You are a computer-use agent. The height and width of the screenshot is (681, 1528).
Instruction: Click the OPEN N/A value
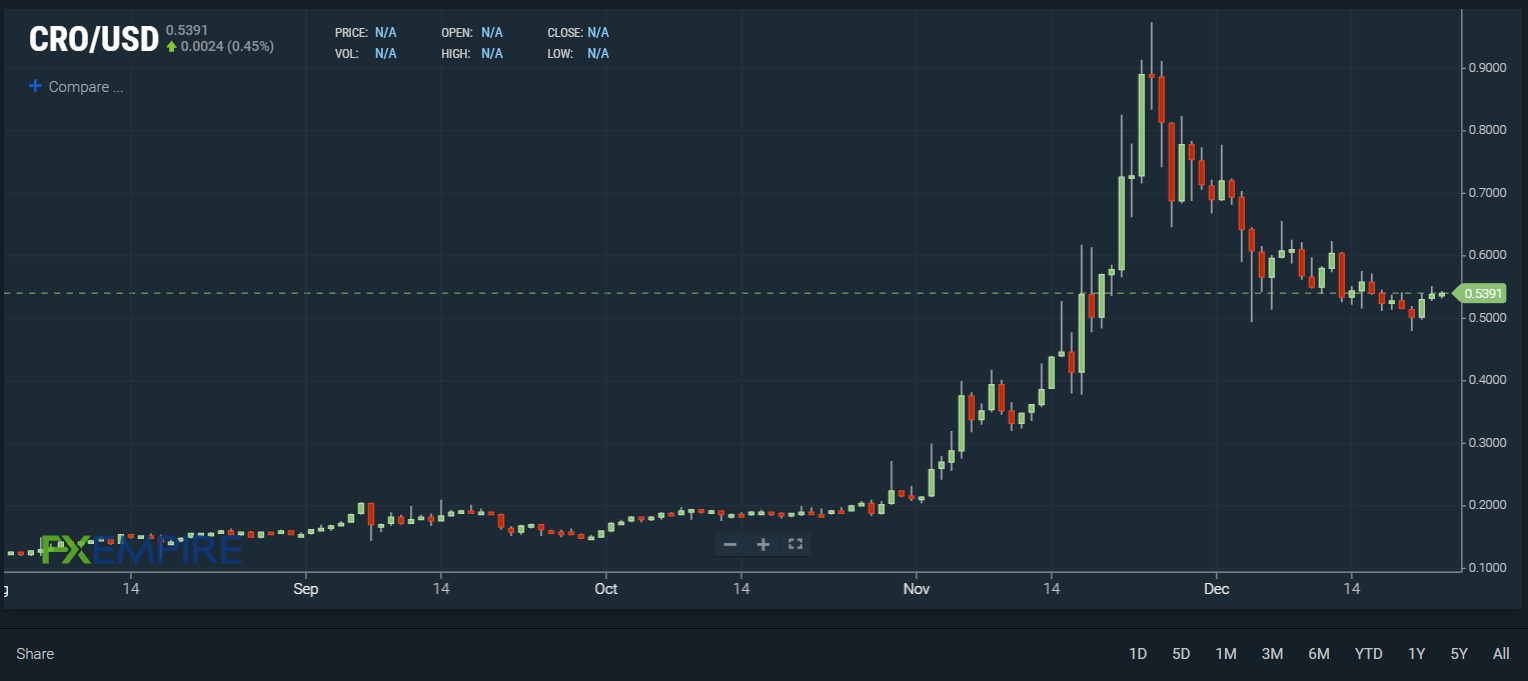(492, 33)
